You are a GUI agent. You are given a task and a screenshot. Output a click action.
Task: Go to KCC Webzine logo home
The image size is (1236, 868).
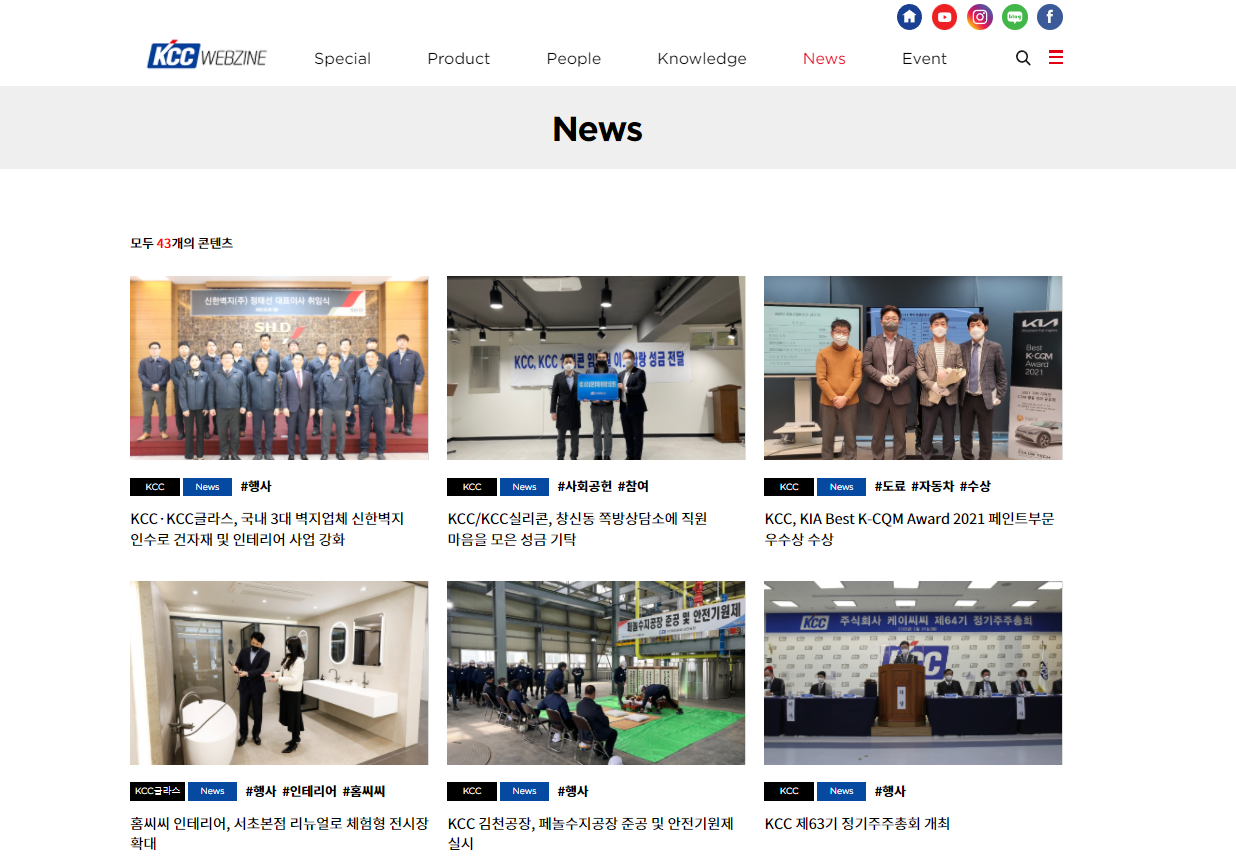point(207,56)
